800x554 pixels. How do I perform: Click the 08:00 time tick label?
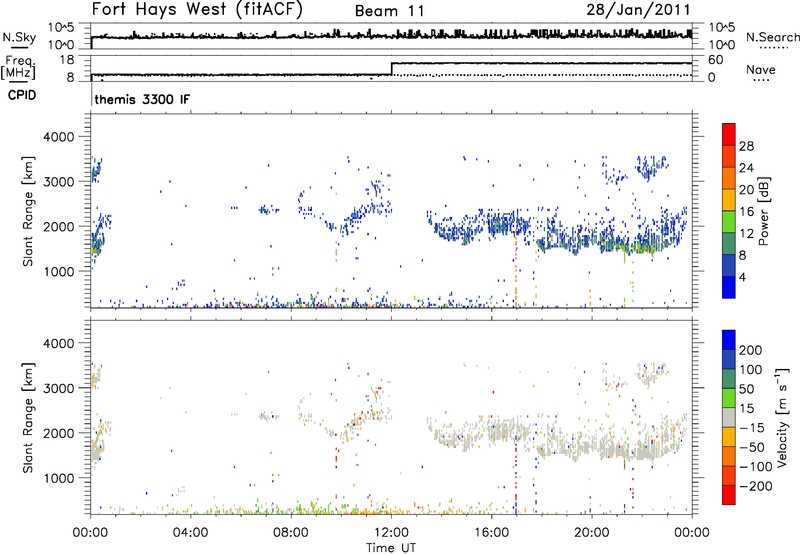pyautogui.click(x=291, y=533)
